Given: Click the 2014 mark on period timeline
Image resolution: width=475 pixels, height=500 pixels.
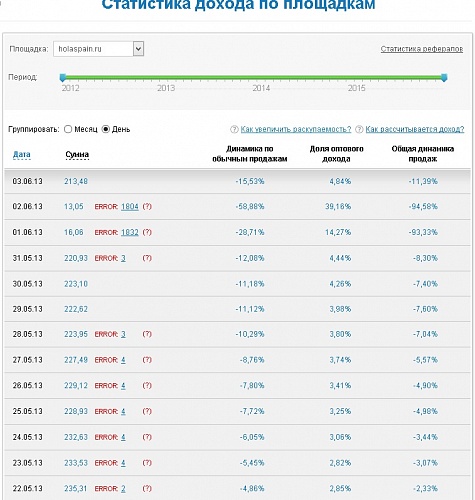Looking at the screenshot, I should [x=261, y=88].
